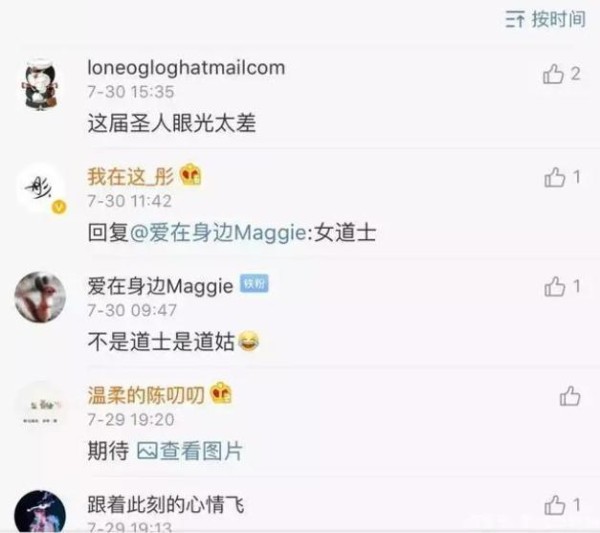Viewport: 600px width, 533px height.
Task: Like the 女道士 reply by 我在这_彤
Action: (562, 178)
